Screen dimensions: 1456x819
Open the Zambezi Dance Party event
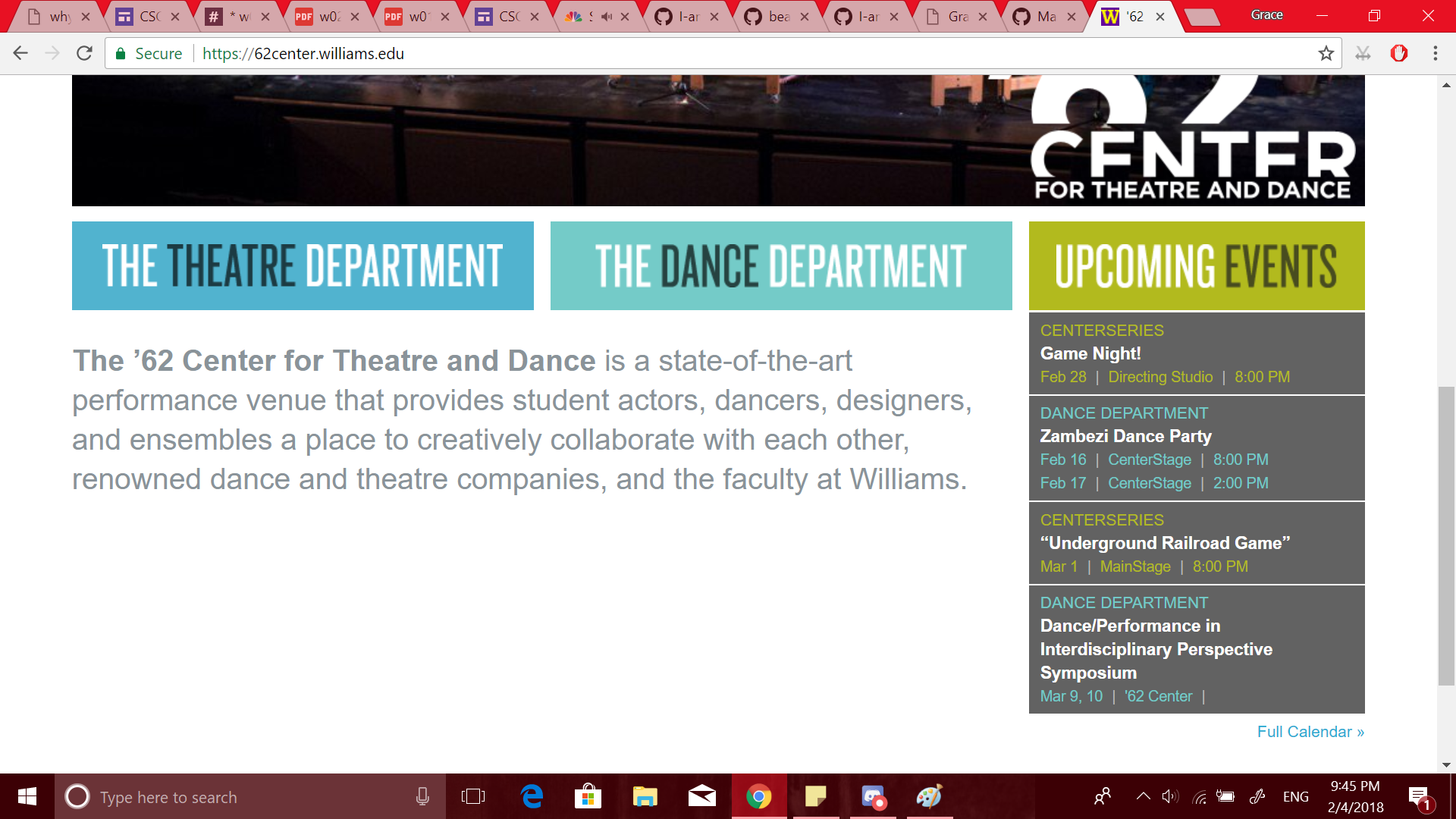[1125, 436]
